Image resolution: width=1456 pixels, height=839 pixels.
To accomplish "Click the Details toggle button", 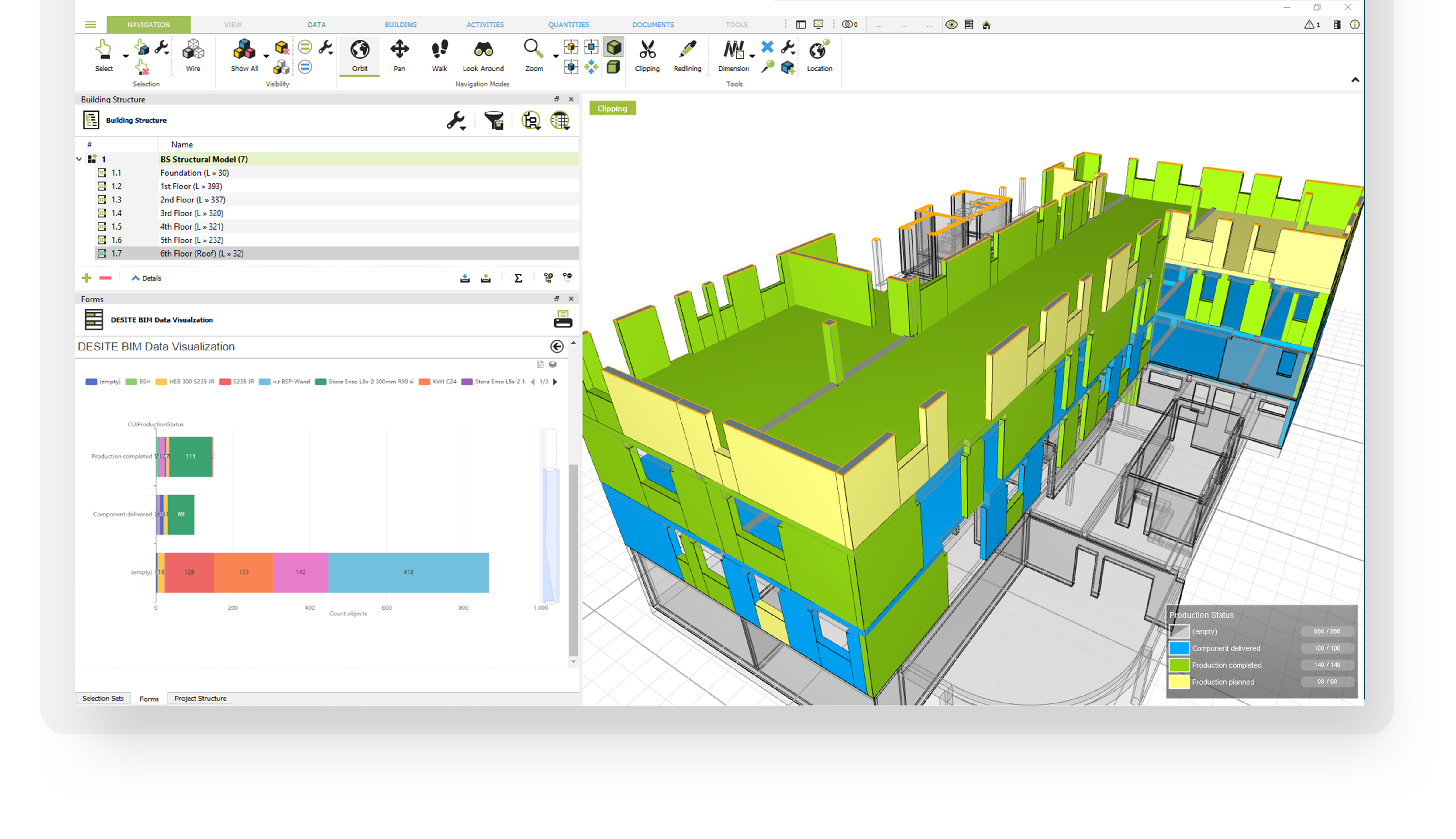I will 146,278.
